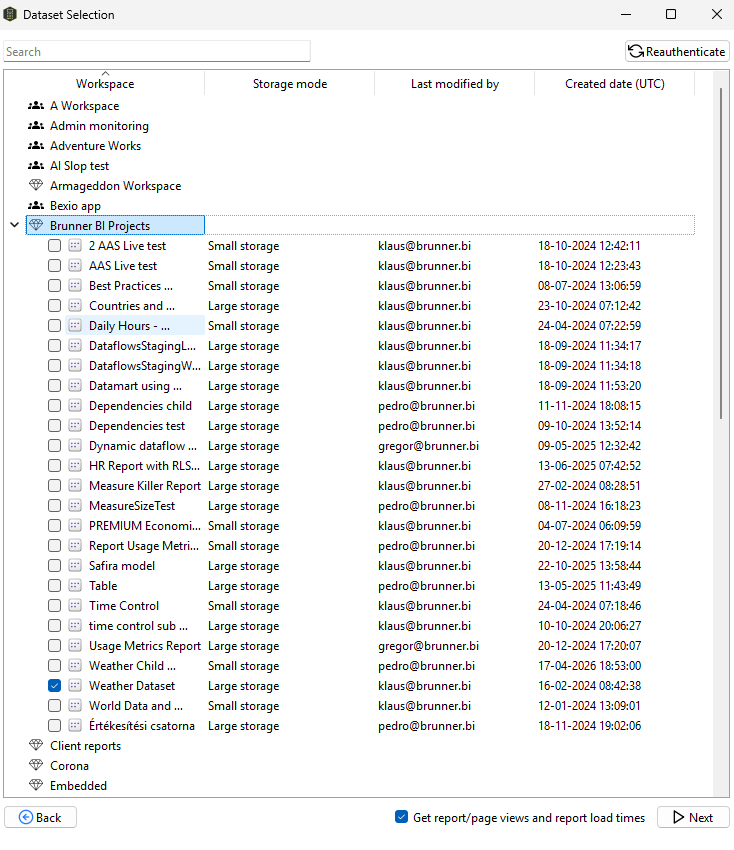Image resolution: width=734 pixels, height=850 pixels.
Task: Click the dataset icon of Dependencies test
Action: [x=75, y=426]
